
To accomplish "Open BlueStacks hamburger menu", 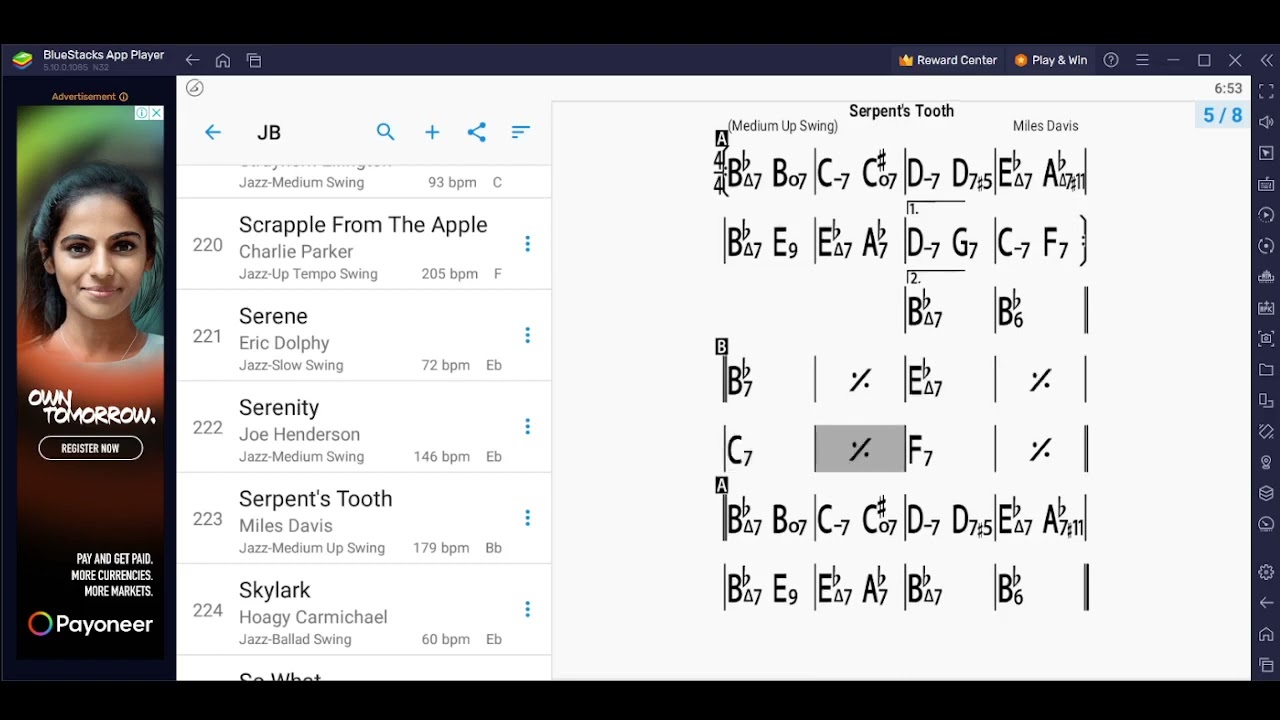I will pyautogui.click(x=1142, y=60).
